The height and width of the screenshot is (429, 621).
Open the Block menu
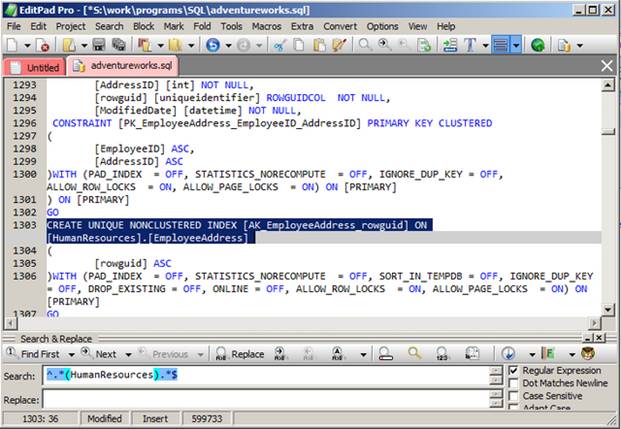[143, 27]
